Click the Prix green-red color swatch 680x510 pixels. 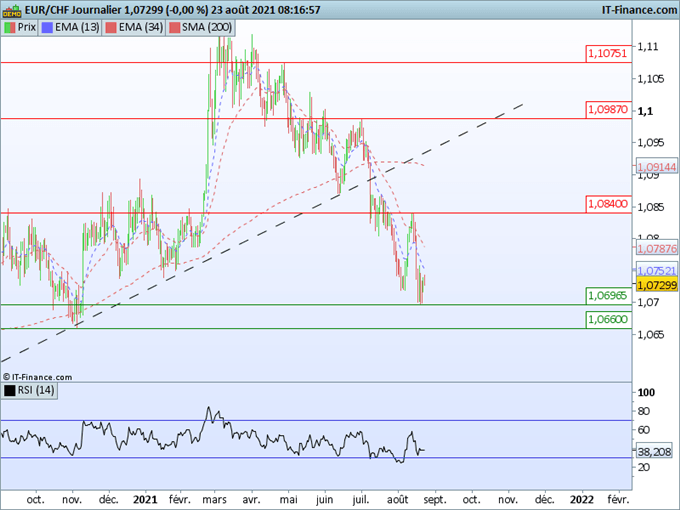(10, 28)
